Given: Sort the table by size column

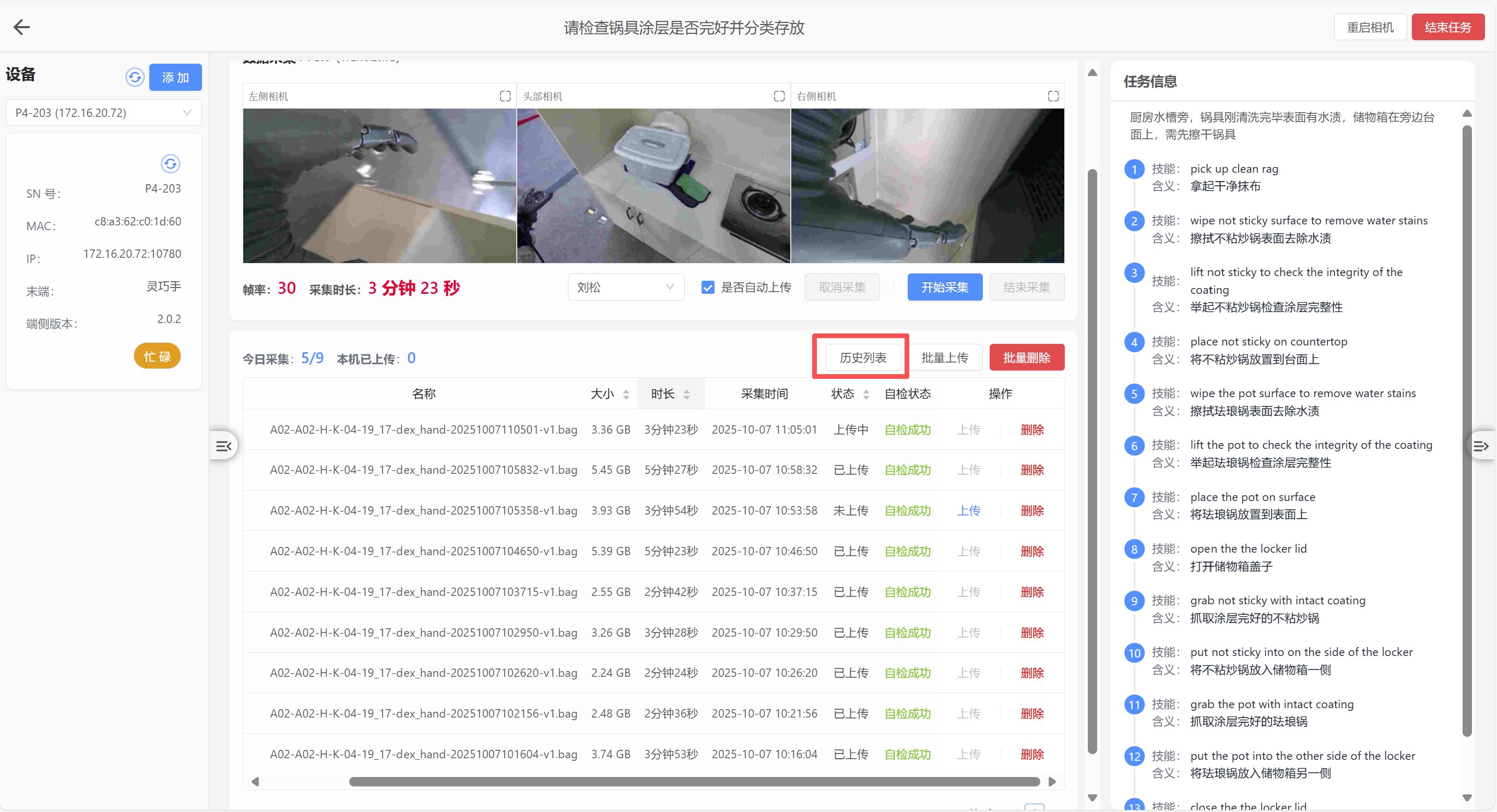Looking at the screenshot, I should [625, 395].
